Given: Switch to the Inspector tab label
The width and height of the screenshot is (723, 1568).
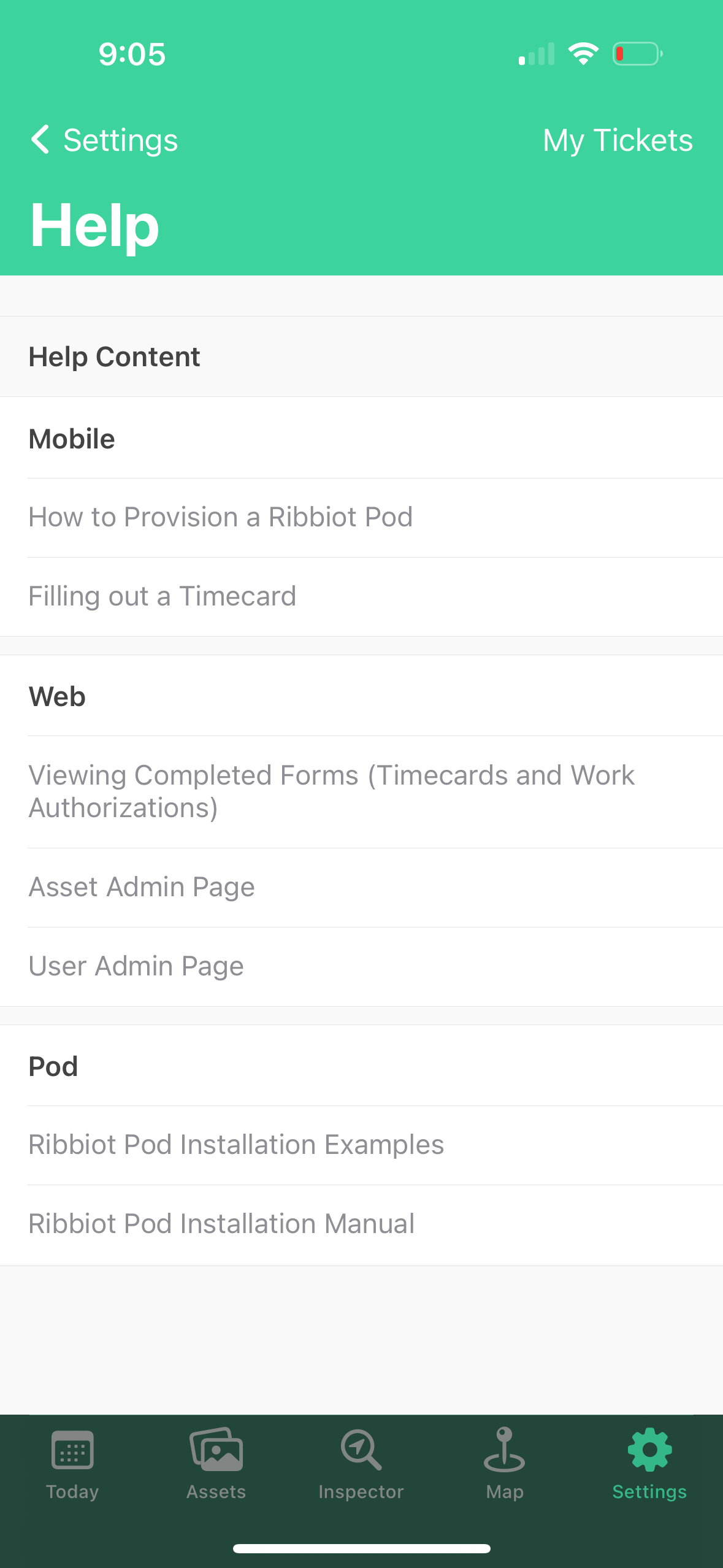Looking at the screenshot, I should click(361, 1491).
